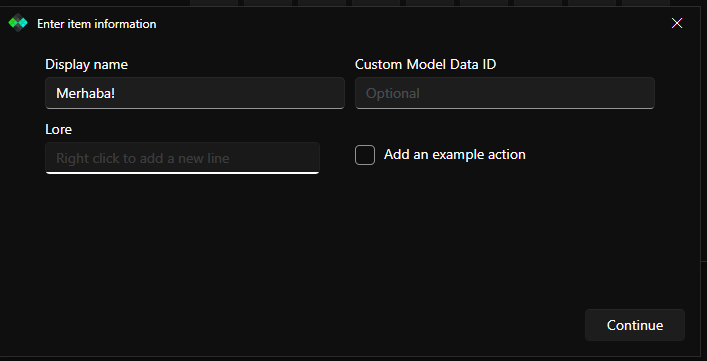707x361 pixels.
Task: Place cursor on the 'Merhaba!' text
Action: [x=86, y=93]
